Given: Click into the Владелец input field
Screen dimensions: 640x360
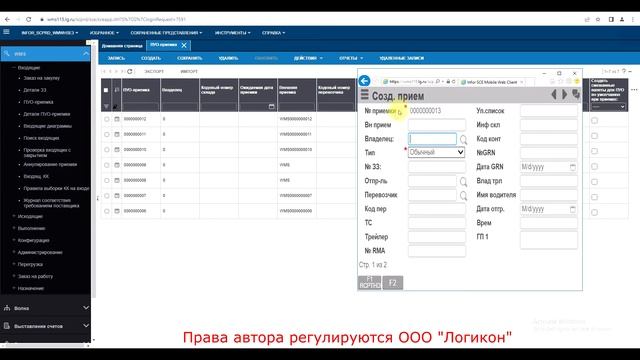Looking at the screenshot, I should point(432,139).
